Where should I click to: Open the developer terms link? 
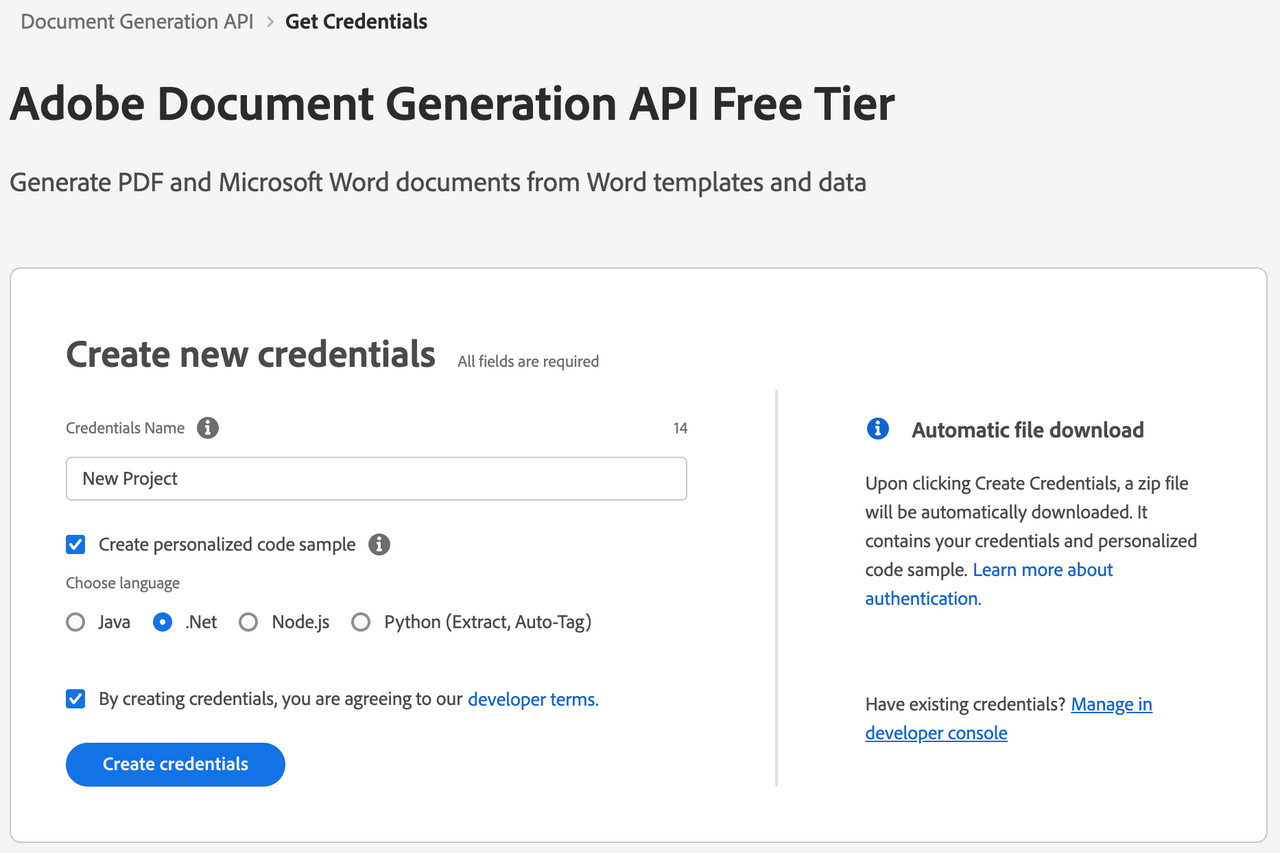[x=533, y=699]
